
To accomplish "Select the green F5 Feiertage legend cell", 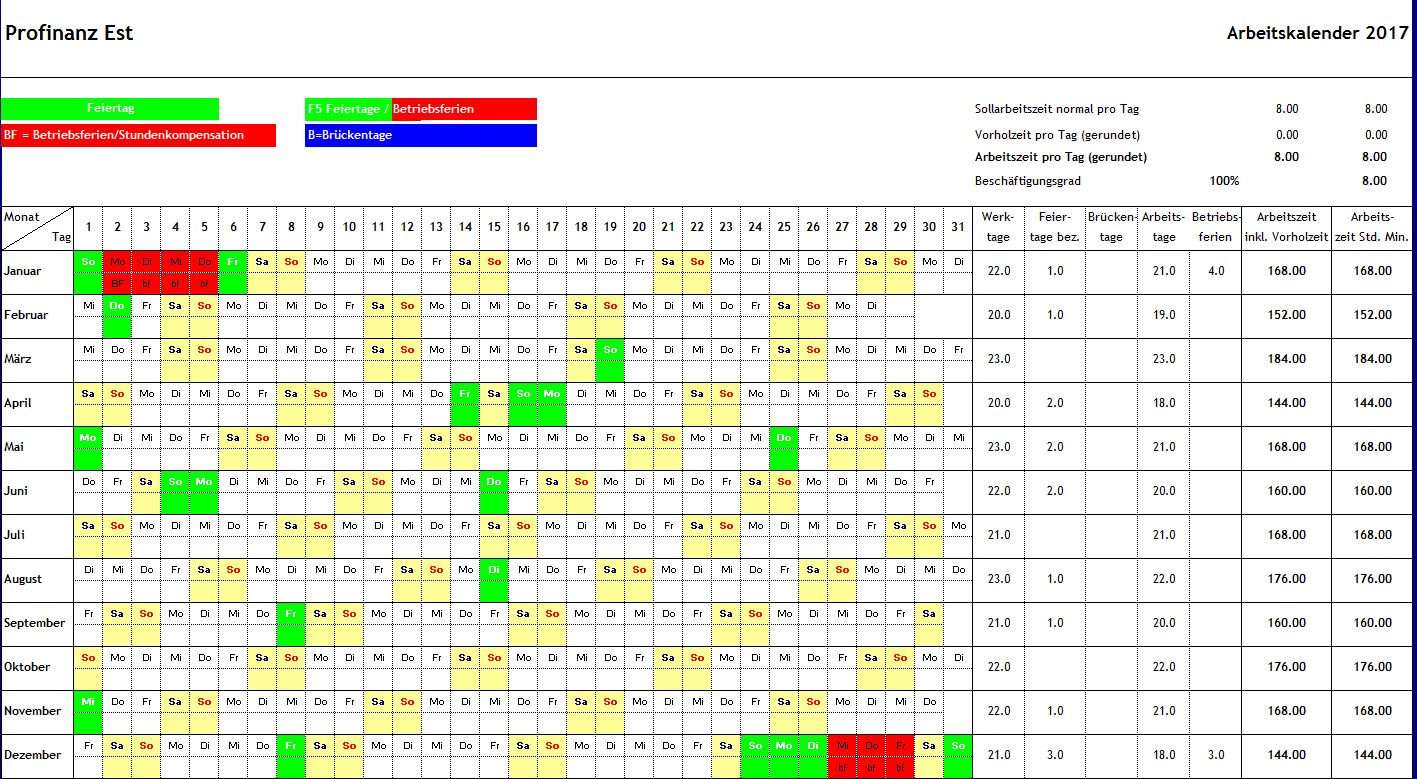I will point(348,108).
